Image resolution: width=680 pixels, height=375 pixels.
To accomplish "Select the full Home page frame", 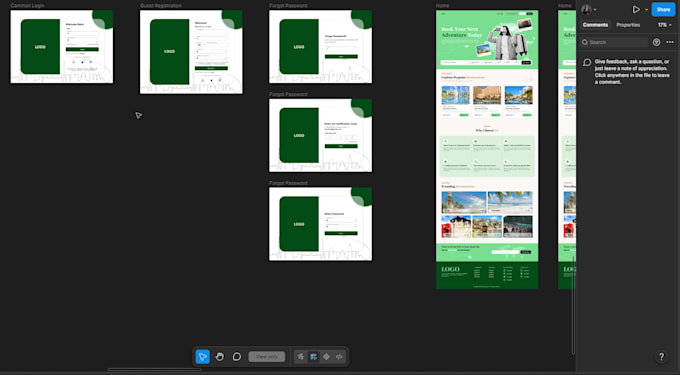I will click(487, 150).
